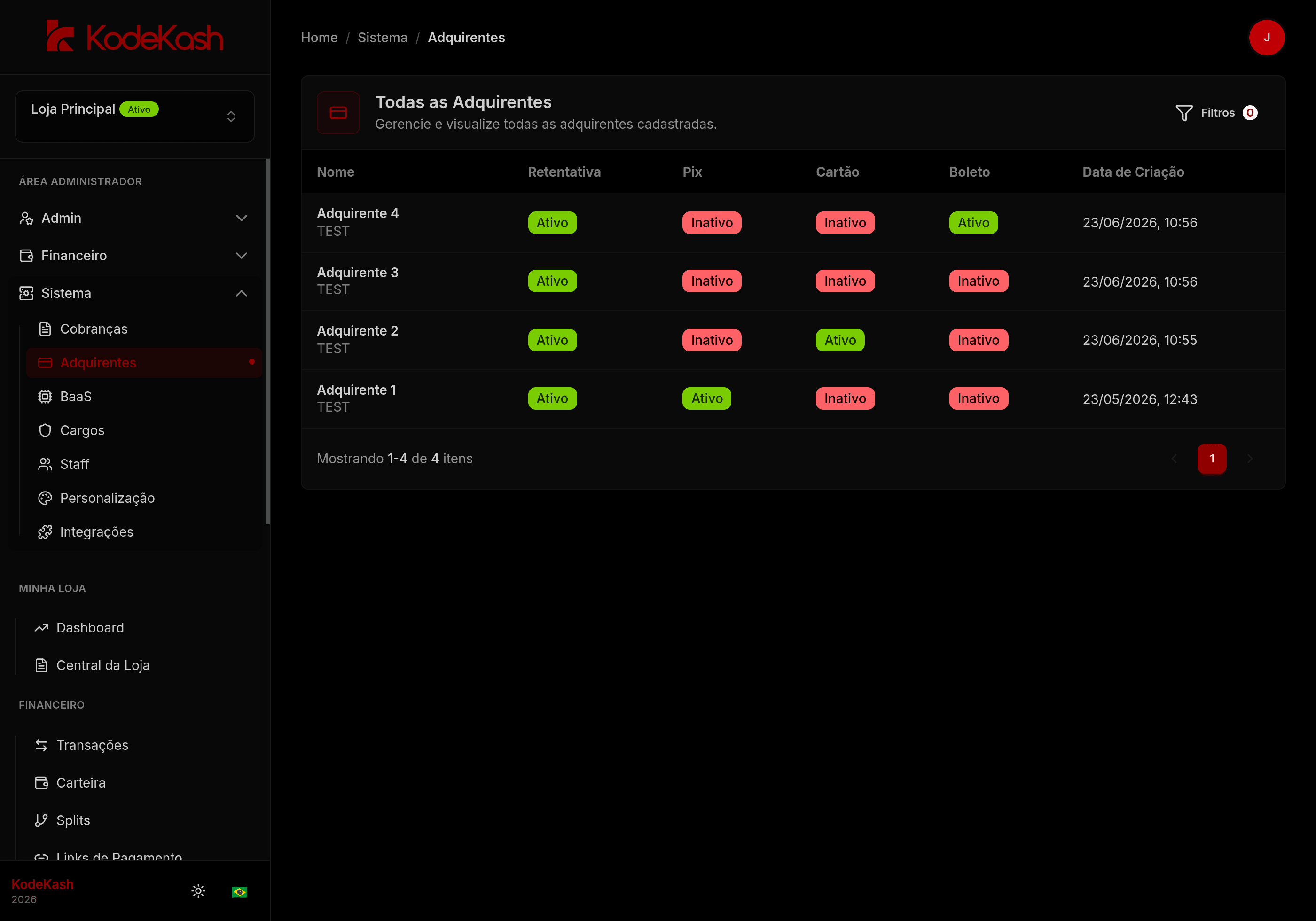Collapse the Sistema menu chevron
1316x921 pixels.
[x=241, y=293]
